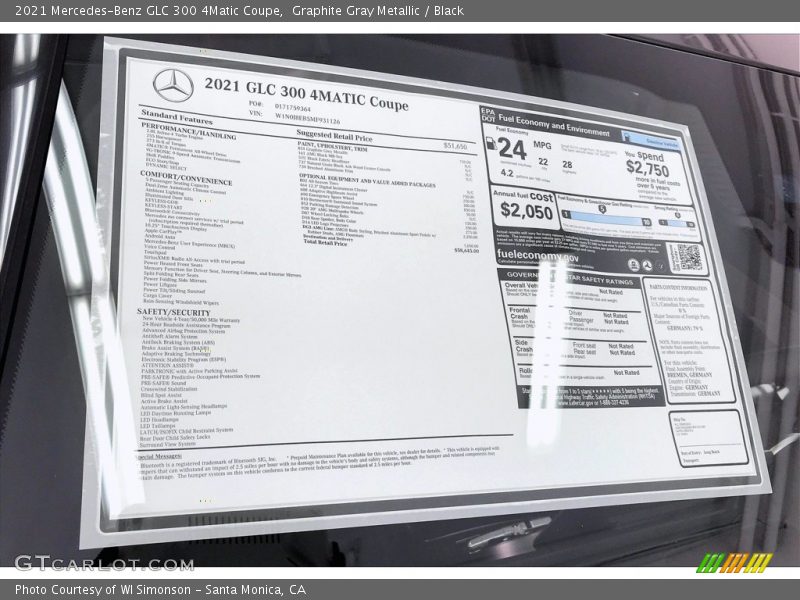800x600 pixels.
Task: Click the "Rain-Sensing Windshield Wipers" feature line
Action: 181,302
